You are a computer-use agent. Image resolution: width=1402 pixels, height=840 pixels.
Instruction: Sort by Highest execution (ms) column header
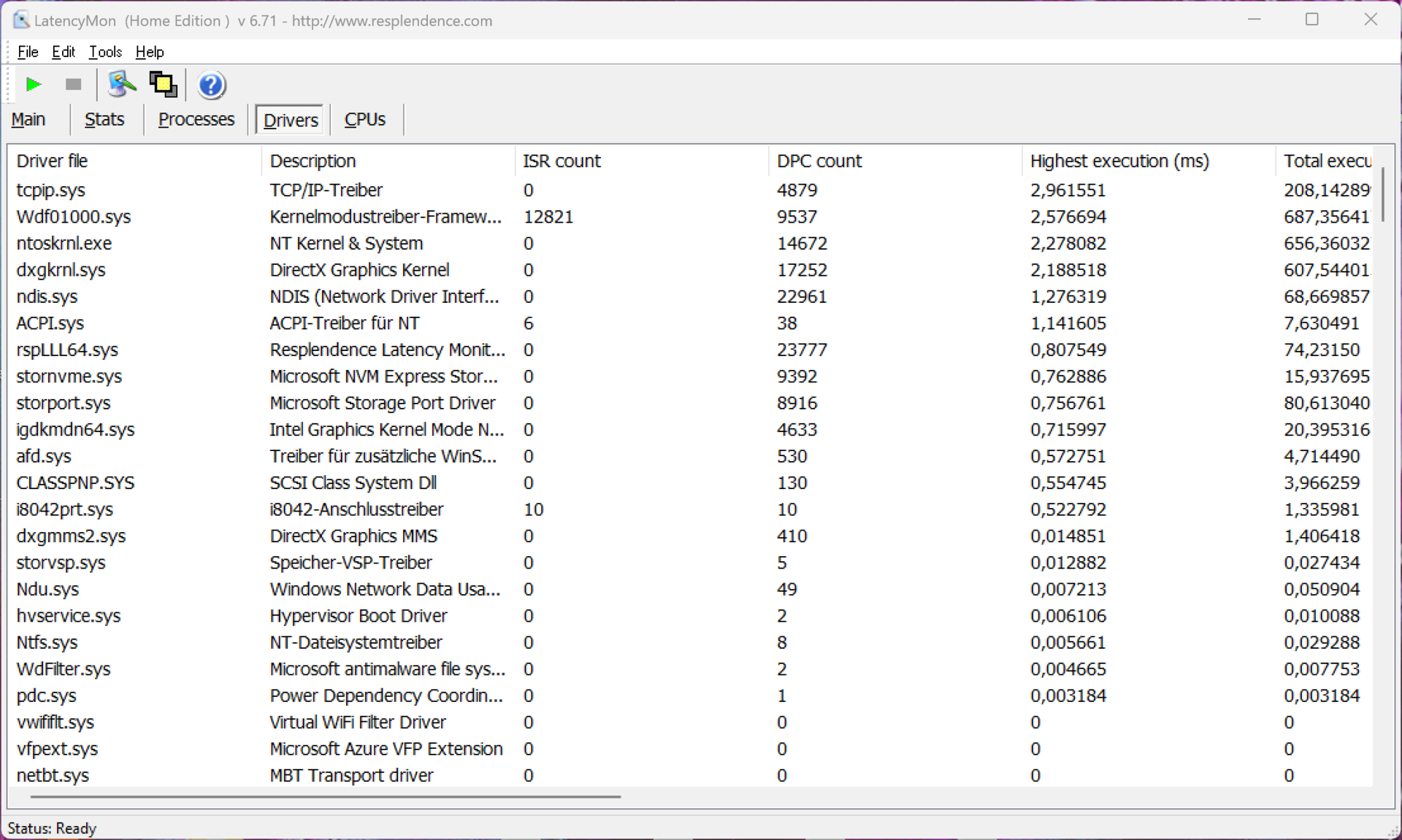click(x=1119, y=161)
